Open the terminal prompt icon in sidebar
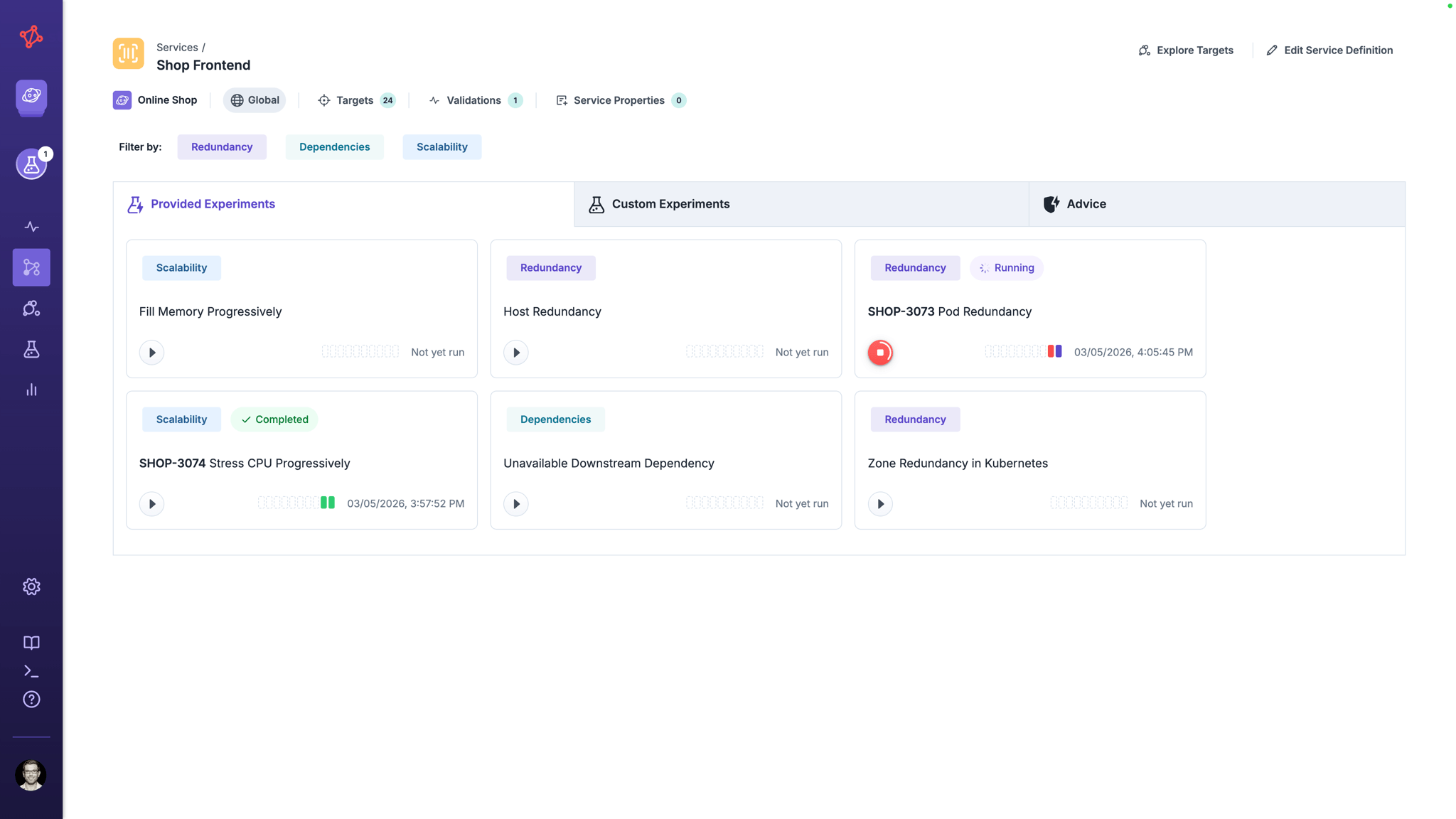Viewport: 1456px width, 819px height. pyautogui.click(x=31, y=671)
